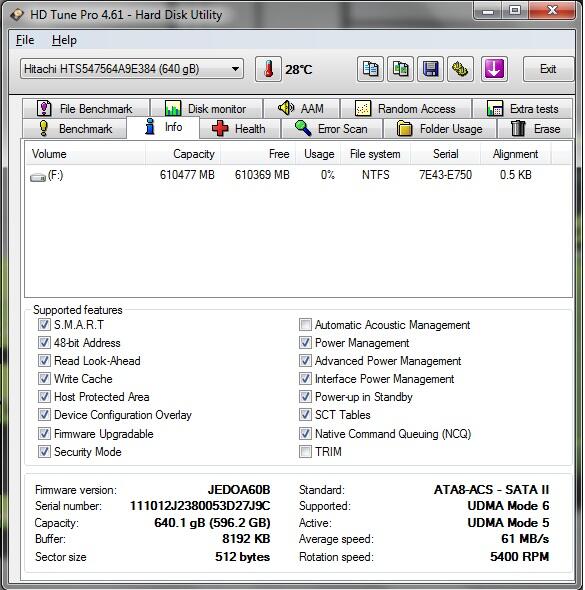
Task: Open the File Benchmark tab
Action: [x=86, y=108]
